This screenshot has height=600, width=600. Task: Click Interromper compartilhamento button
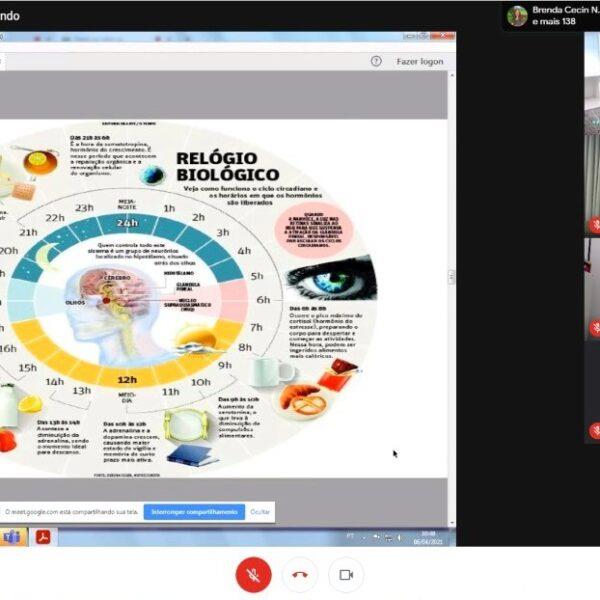(194, 511)
